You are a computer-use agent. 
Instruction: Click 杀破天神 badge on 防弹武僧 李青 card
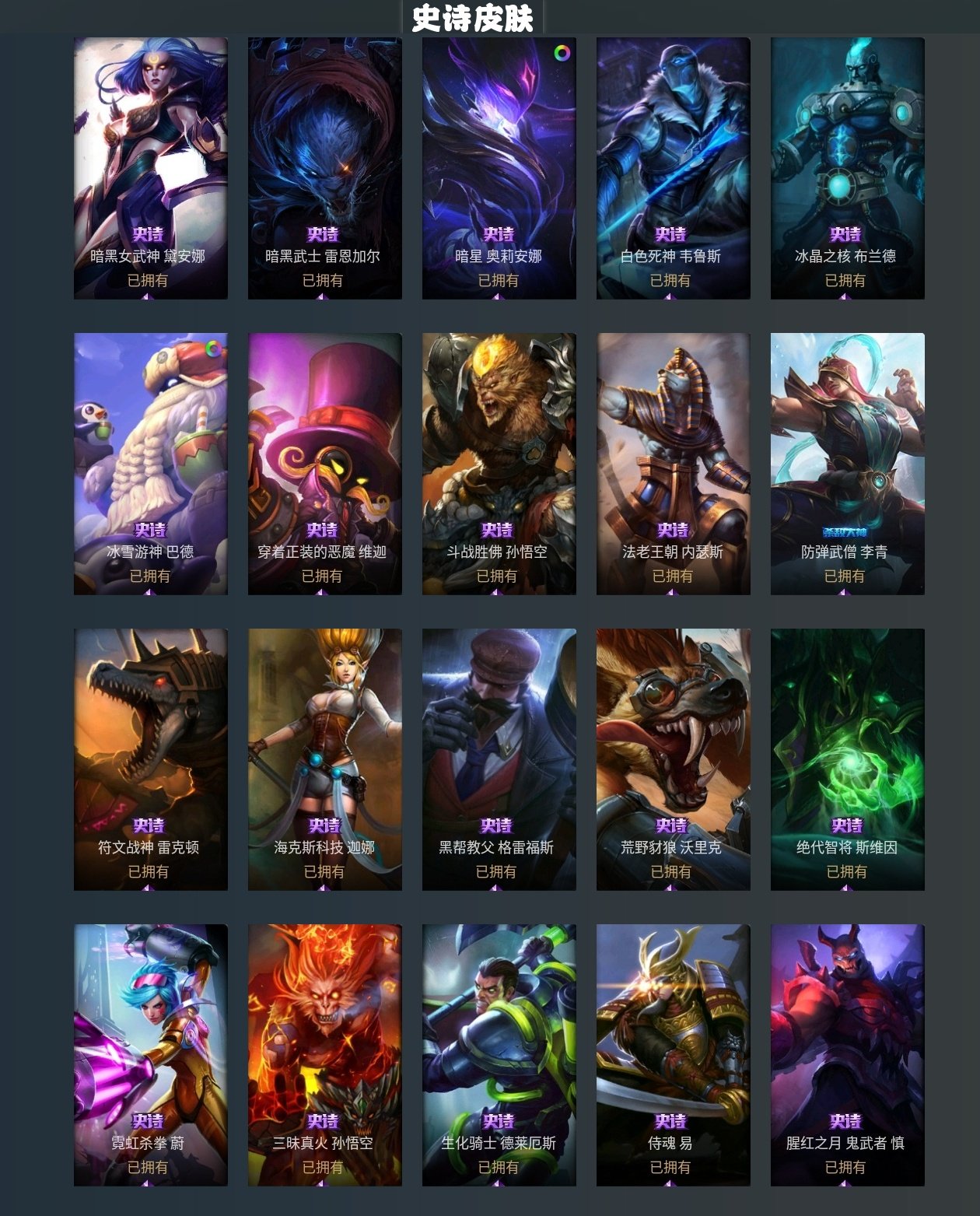click(845, 532)
